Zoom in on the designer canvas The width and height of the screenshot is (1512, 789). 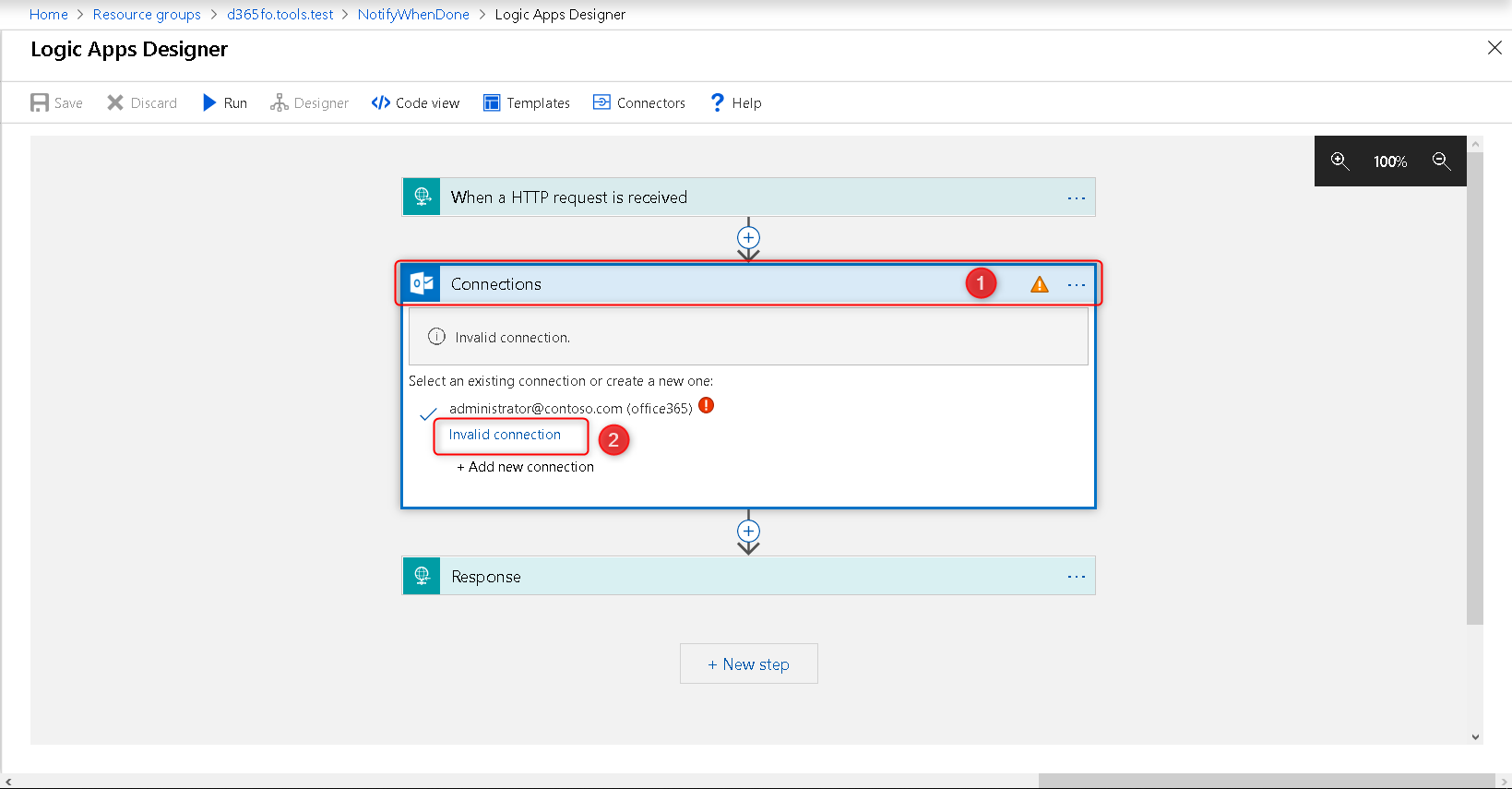(1339, 161)
